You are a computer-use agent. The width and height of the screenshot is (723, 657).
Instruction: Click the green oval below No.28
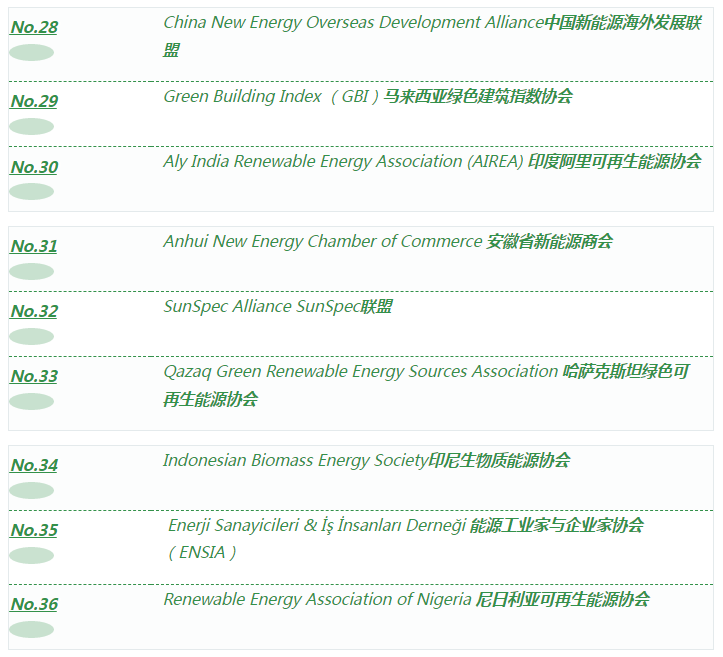(x=32, y=52)
